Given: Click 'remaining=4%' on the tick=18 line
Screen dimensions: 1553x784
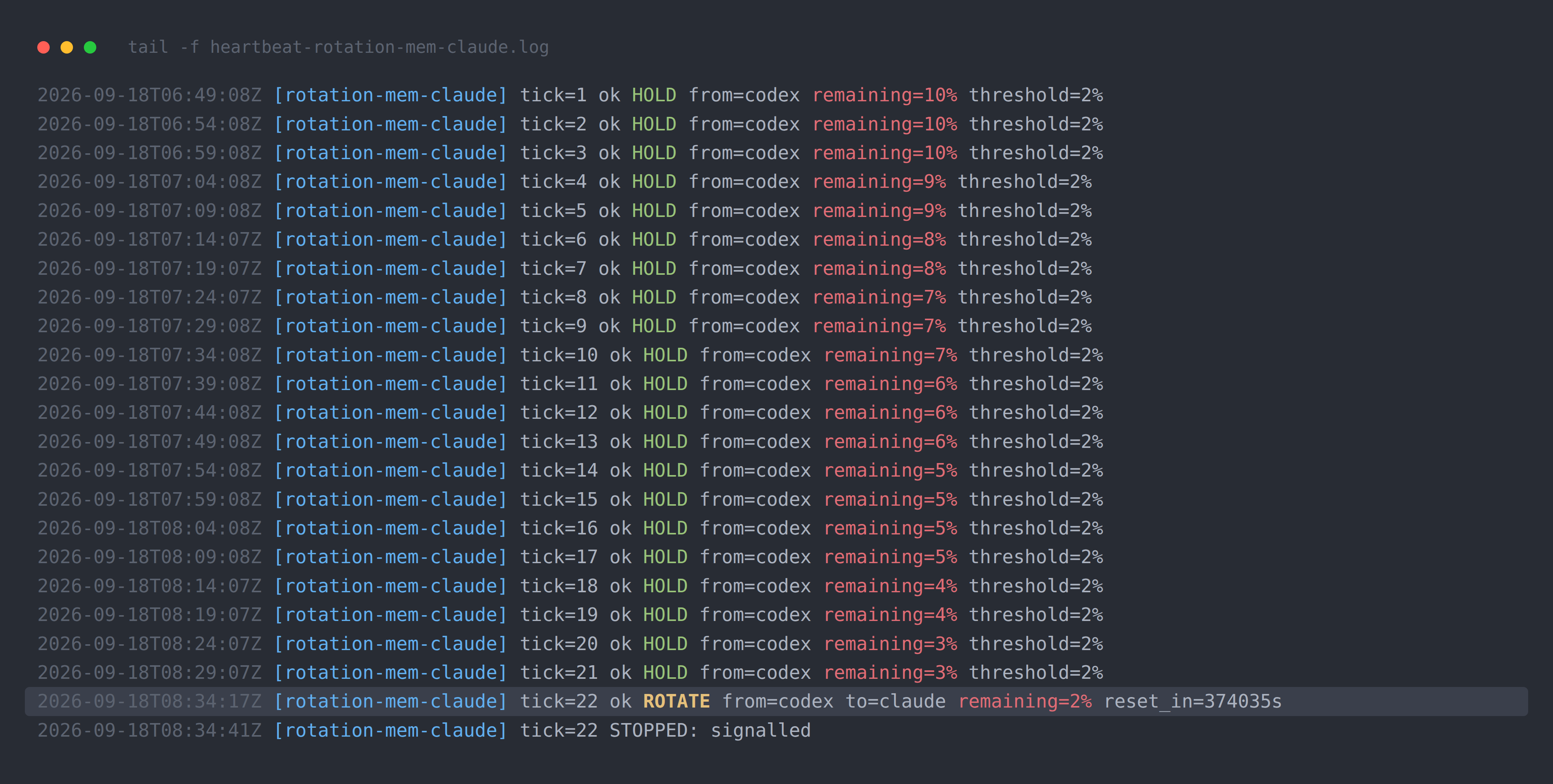Looking at the screenshot, I should (x=890, y=586).
